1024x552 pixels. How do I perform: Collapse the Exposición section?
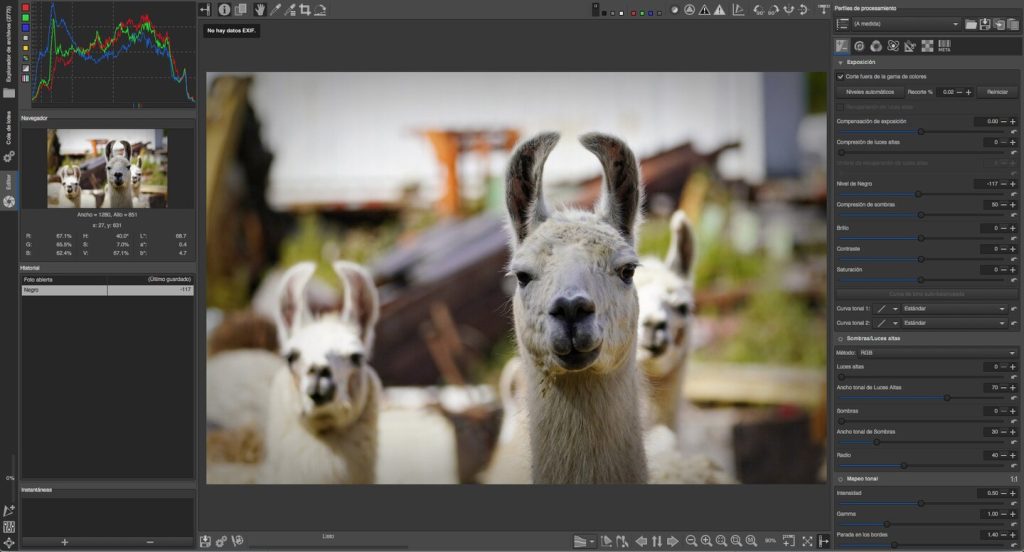pyautogui.click(x=840, y=62)
